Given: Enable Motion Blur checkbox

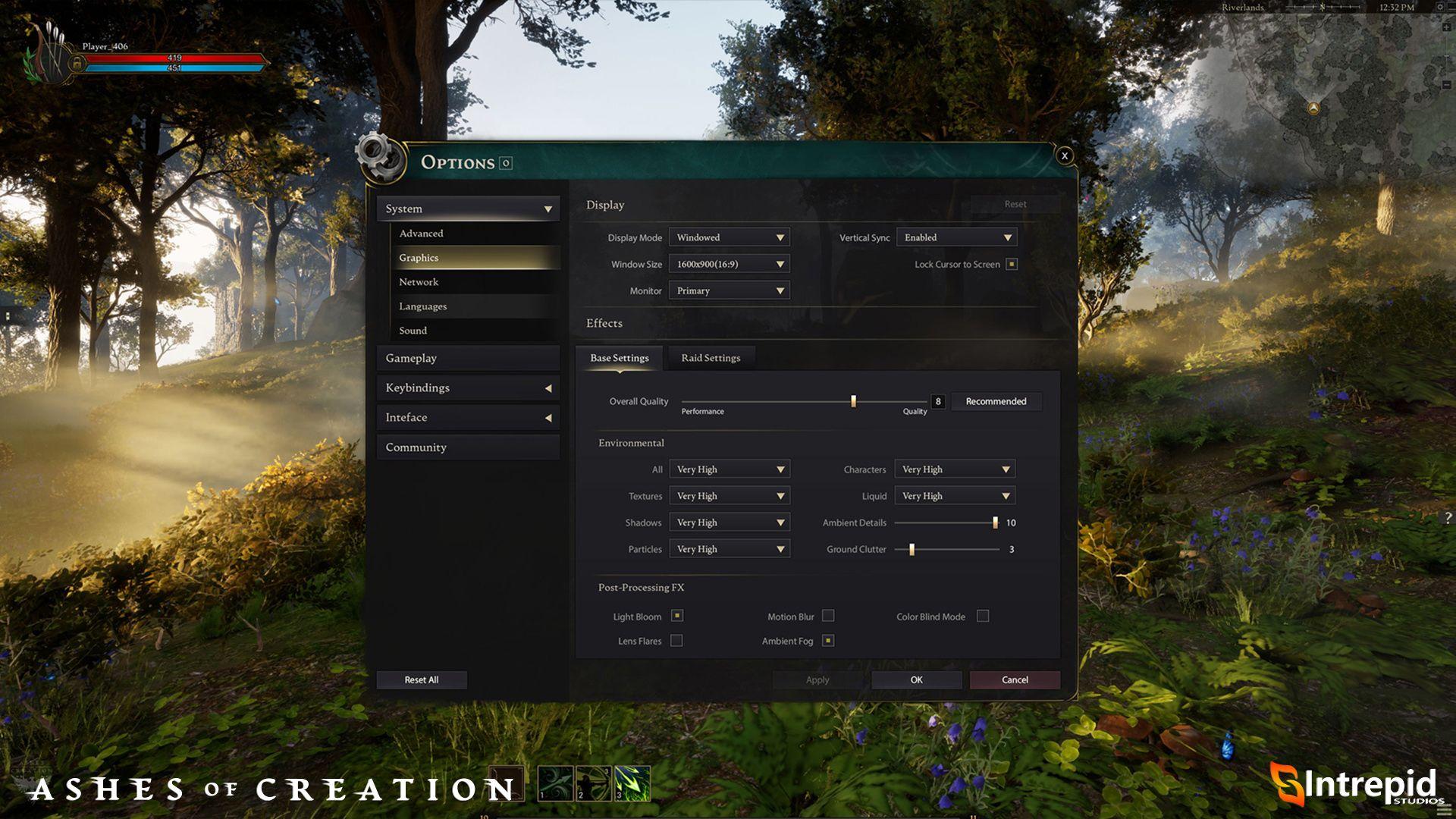Looking at the screenshot, I should click(x=828, y=616).
